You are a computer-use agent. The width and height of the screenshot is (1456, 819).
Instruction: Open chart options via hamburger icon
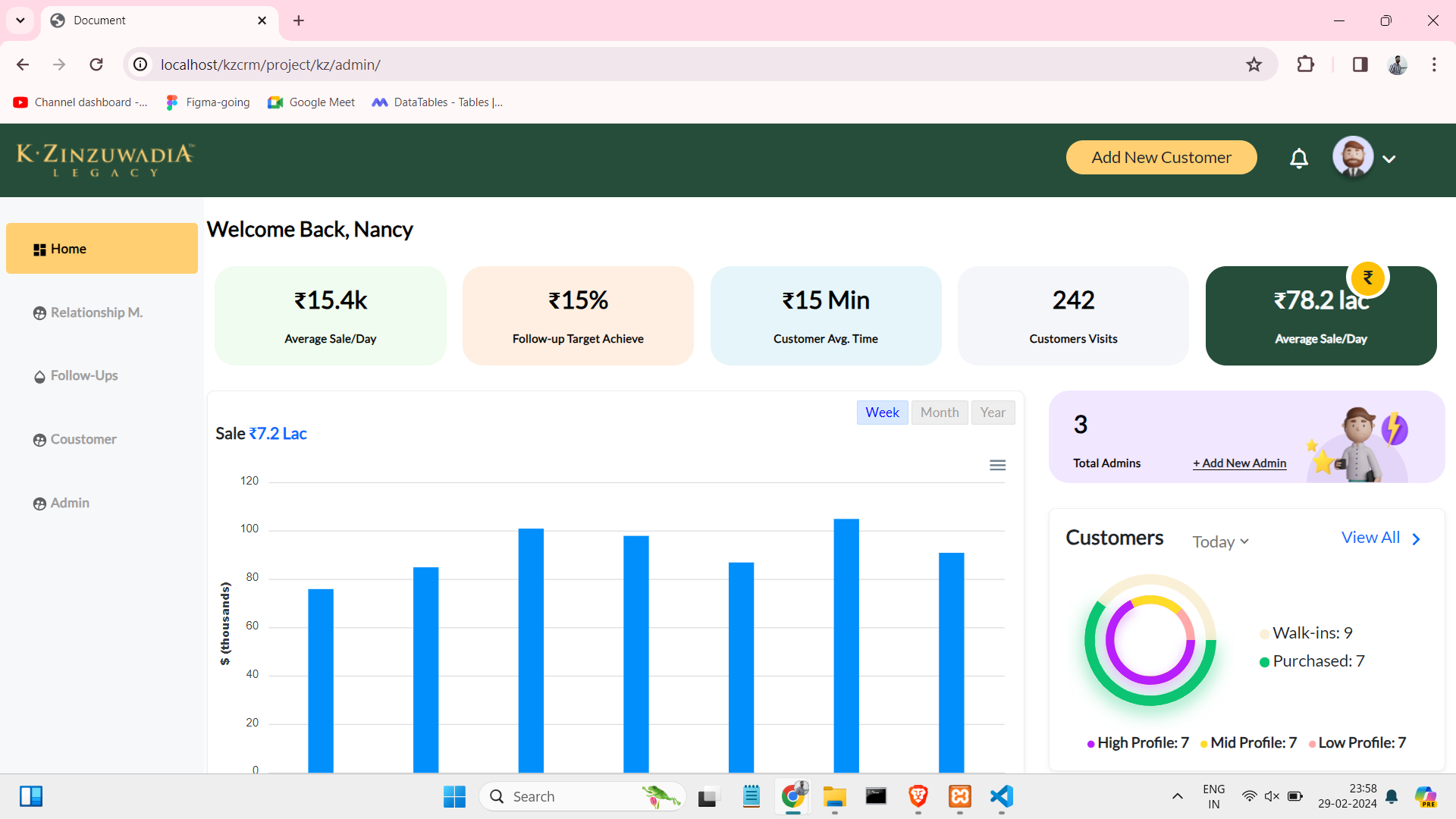(998, 464)
